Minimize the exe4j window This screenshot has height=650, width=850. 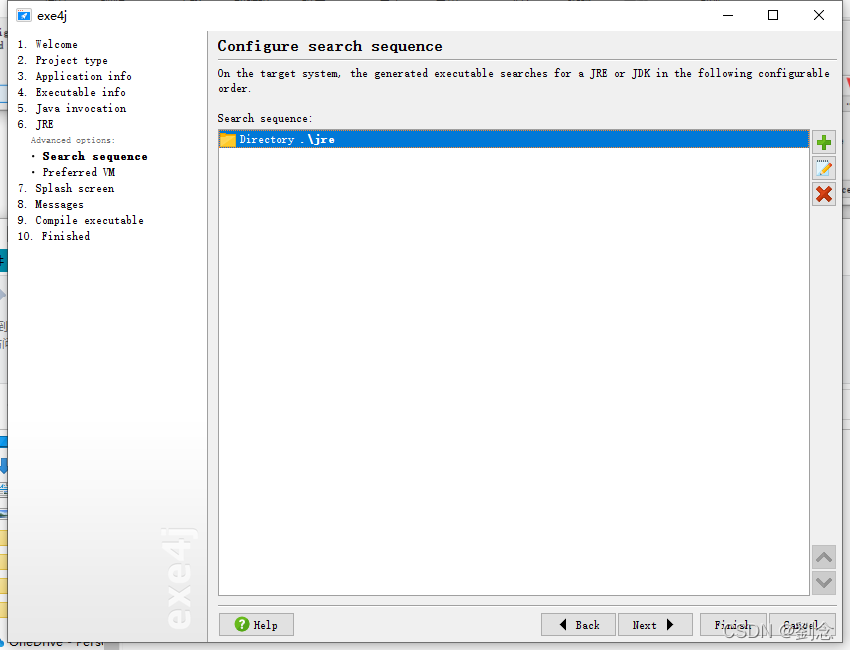pos(728,15)
